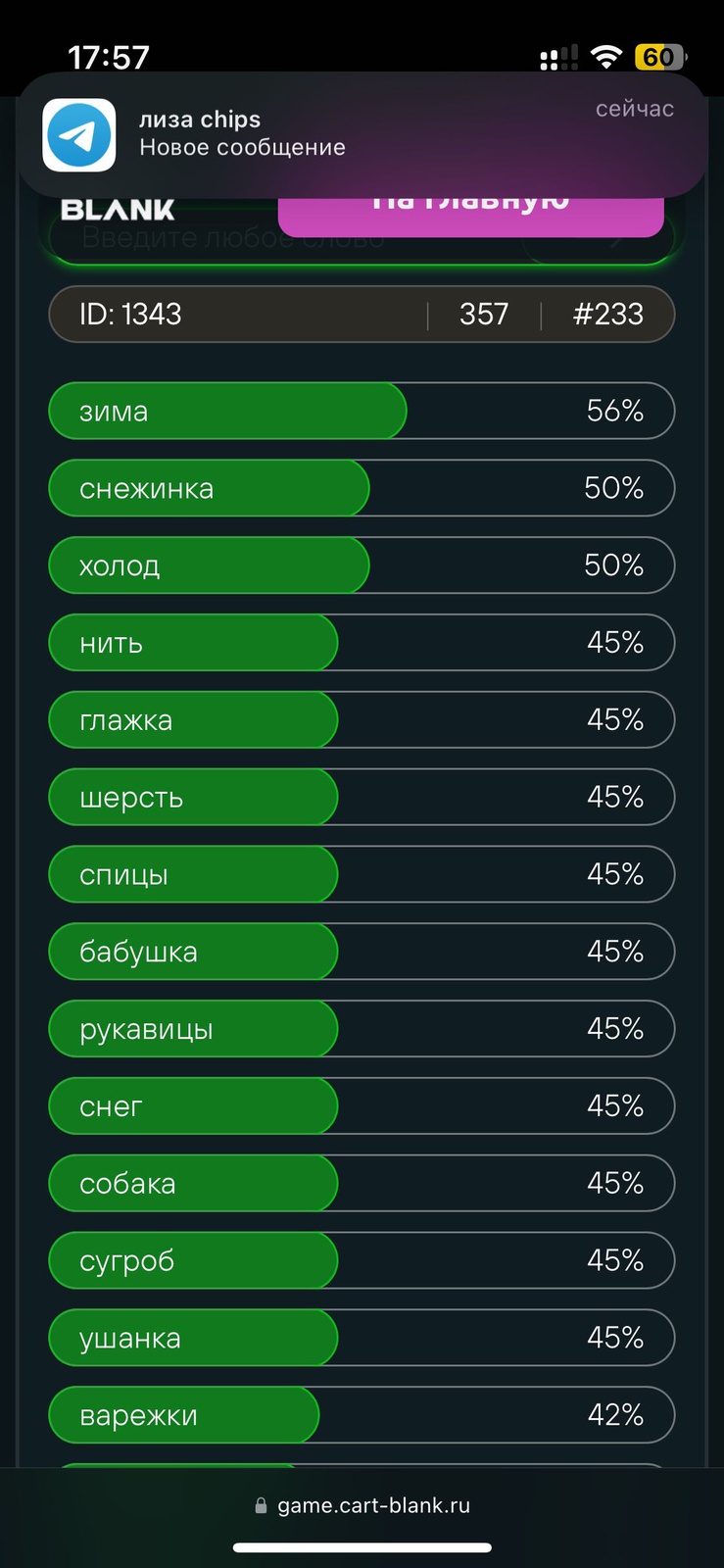Viewport: 724px width, 1568px height.
Task: Tap the BLANK logo
Action: [x=118, y=210]
